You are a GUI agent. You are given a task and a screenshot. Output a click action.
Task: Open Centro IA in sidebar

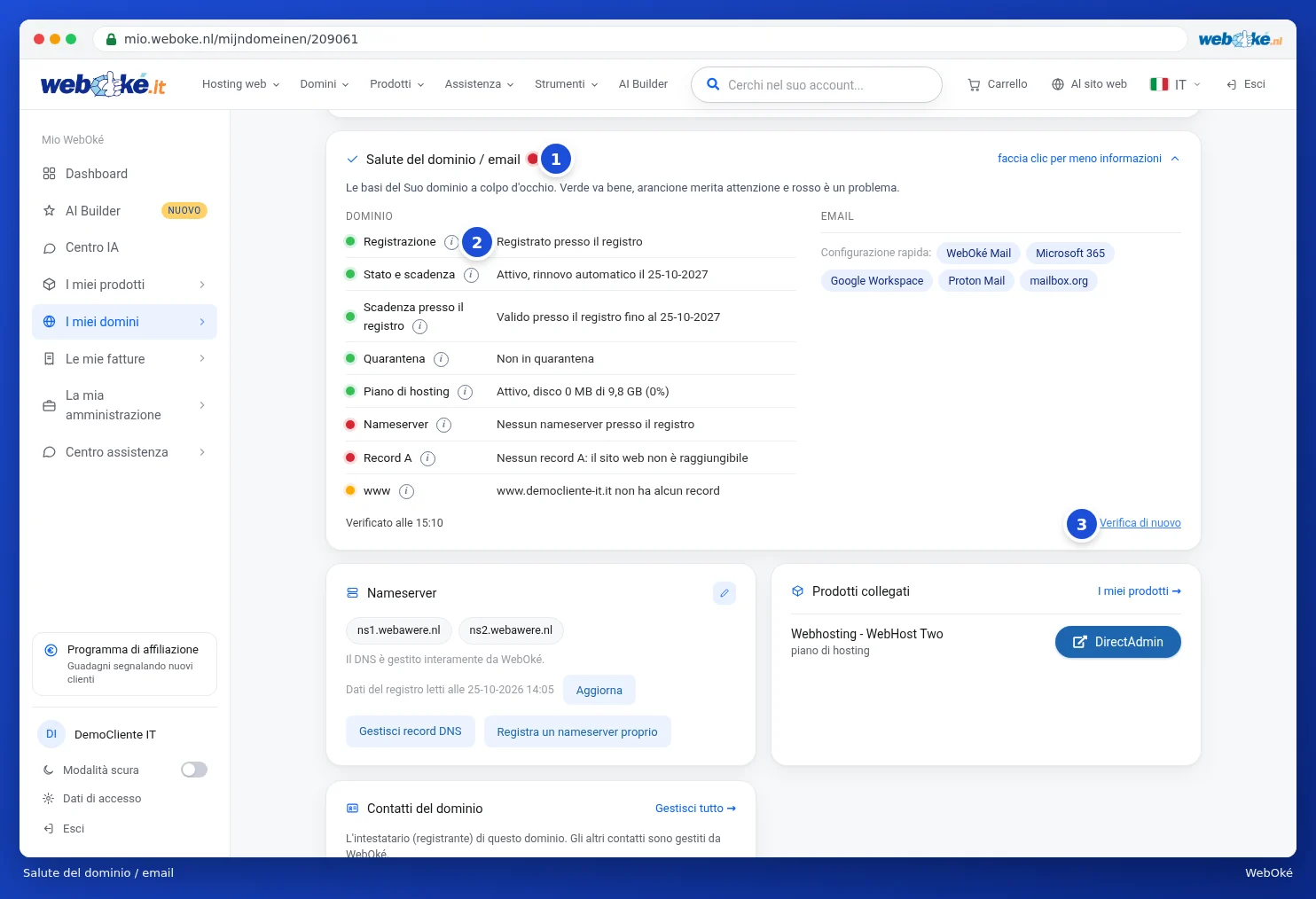[x=124, y=247]
